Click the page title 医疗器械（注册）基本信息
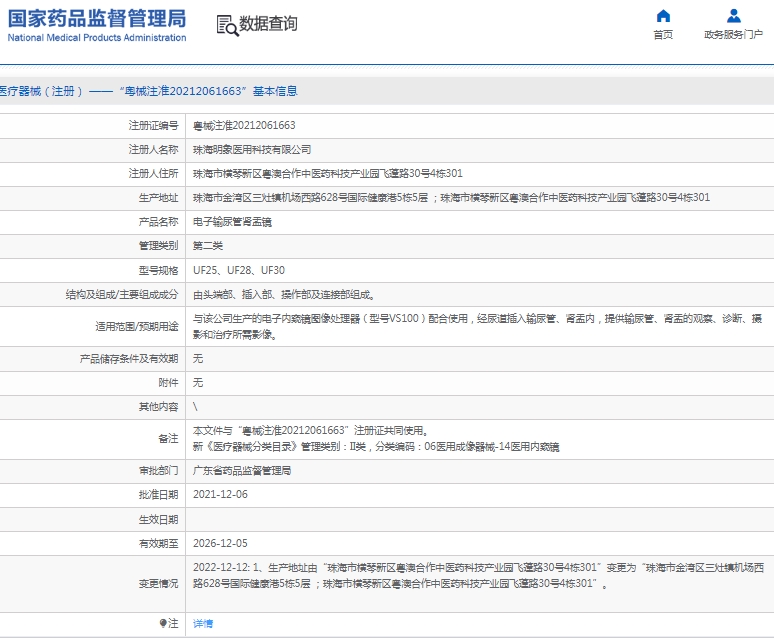 tap(149, 91)
